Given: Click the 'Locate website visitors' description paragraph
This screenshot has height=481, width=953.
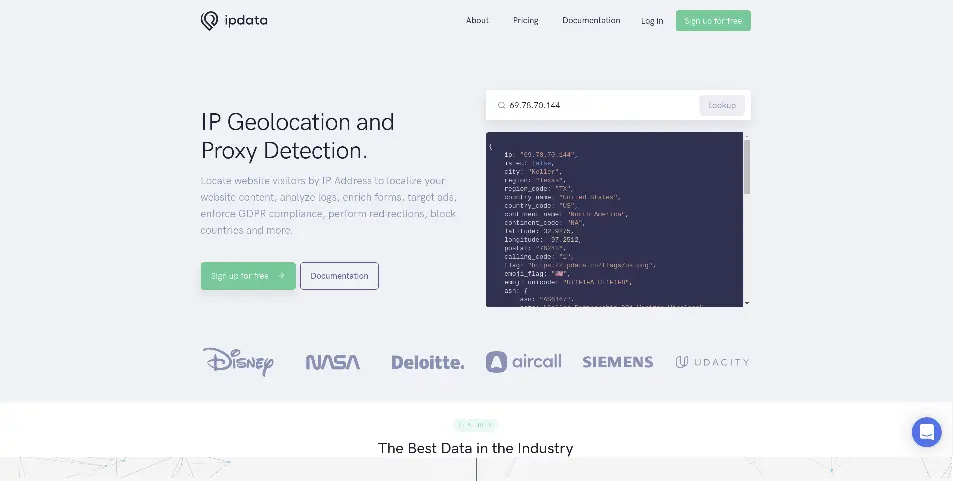Looking at the screenshot, I should 328,206.
